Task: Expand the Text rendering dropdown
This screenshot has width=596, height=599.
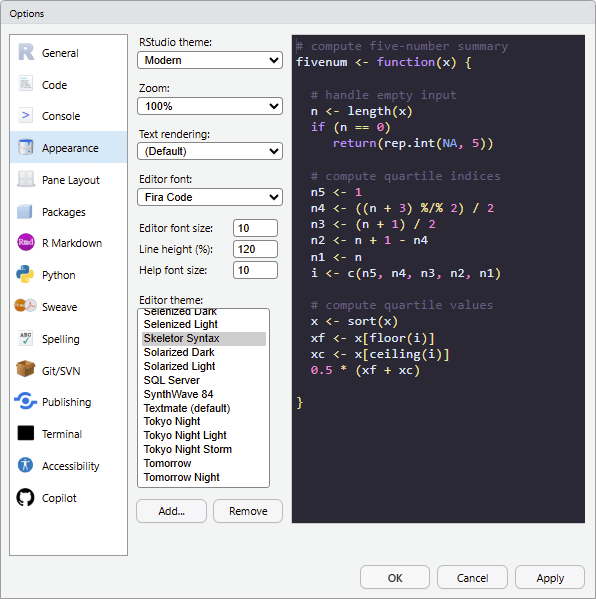Action: click(x=210, y=151)
